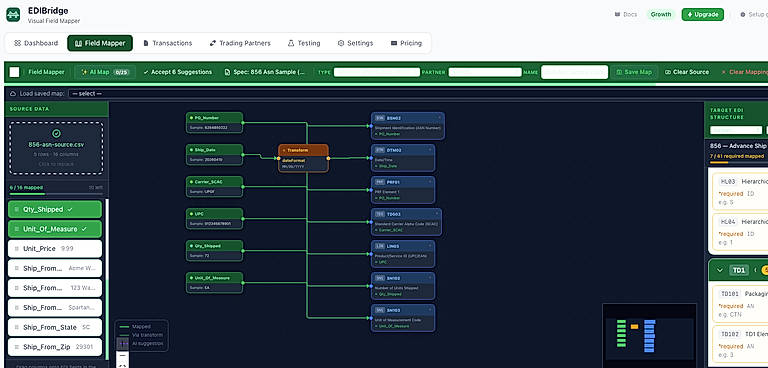Select the SN102 target node
Screen dimensions: 768x368
point(403,286)
